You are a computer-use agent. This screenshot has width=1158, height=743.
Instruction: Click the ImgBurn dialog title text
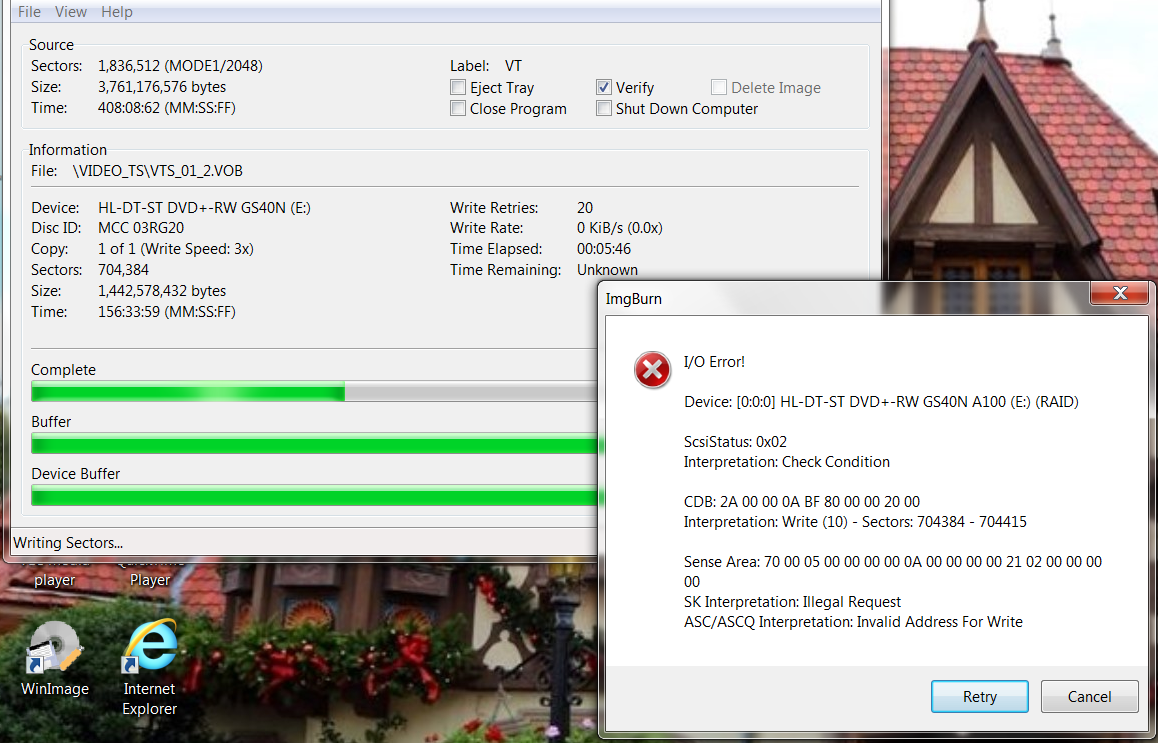(x=634, y=299)
